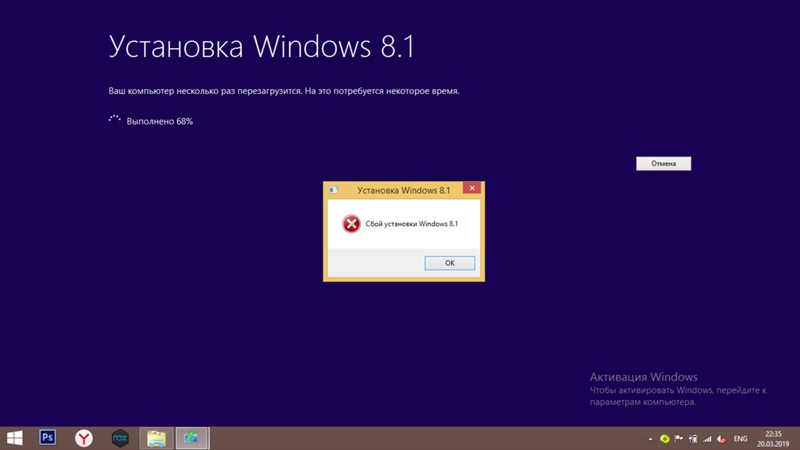Open the clock showing 22:35
Image resolution: width=800 pixels, height=450 pixels.
[x=773, y=439]
